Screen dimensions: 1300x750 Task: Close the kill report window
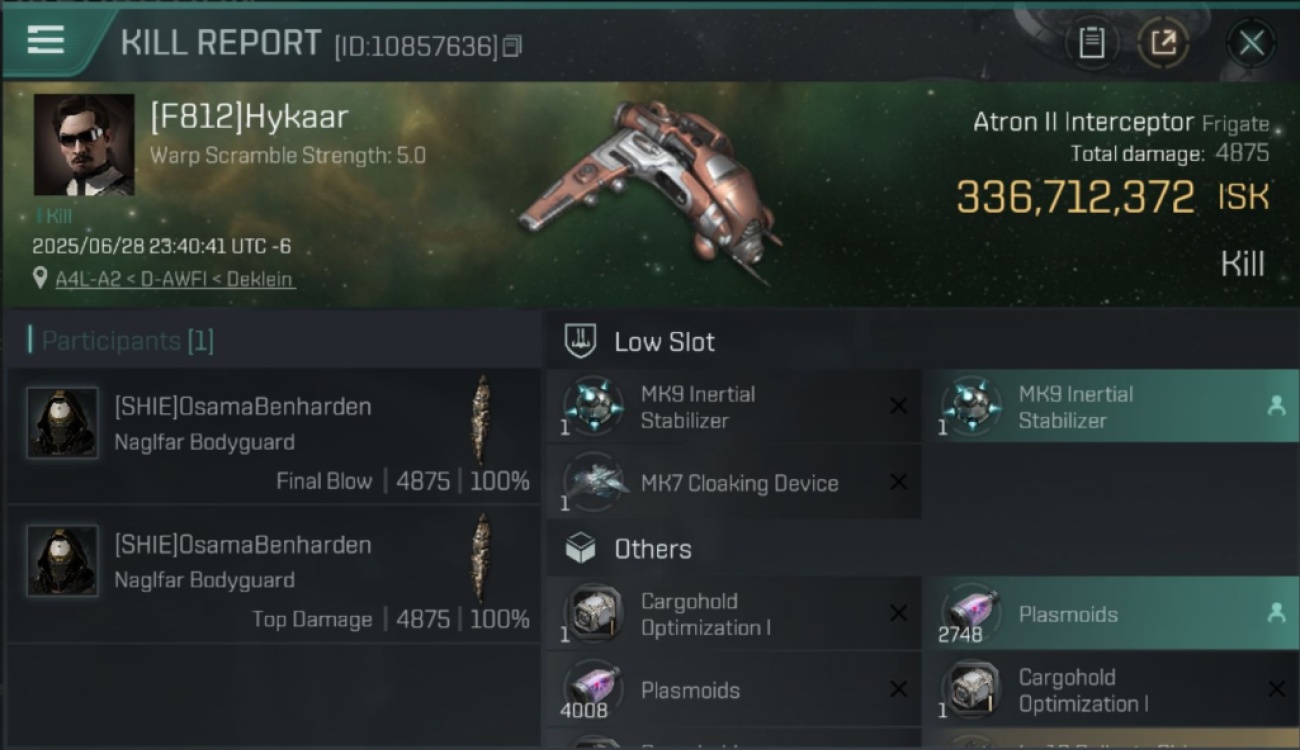point(1251,43)
